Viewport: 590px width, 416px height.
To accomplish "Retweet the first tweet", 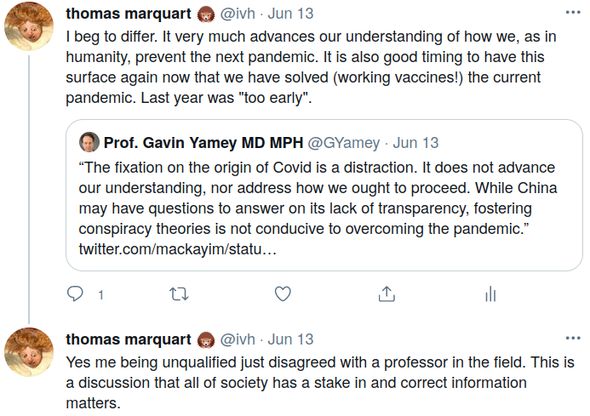I will 179,294.
